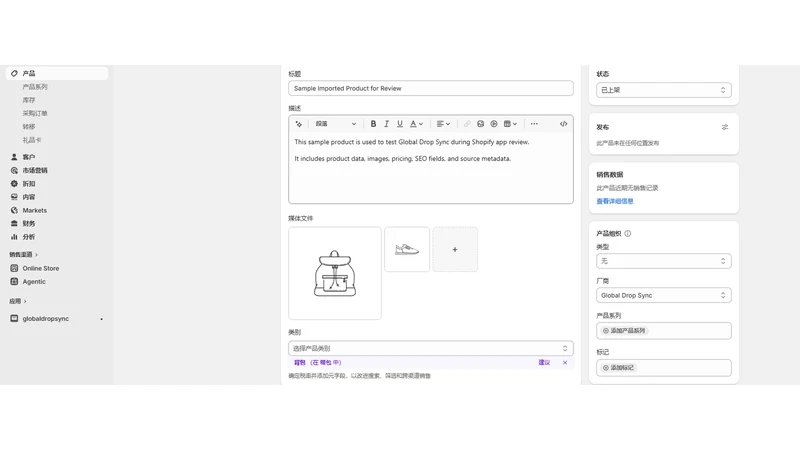
Task: Open the 查看详细信息 view details link
Action: pyautogui.click(x=615, y=202)
